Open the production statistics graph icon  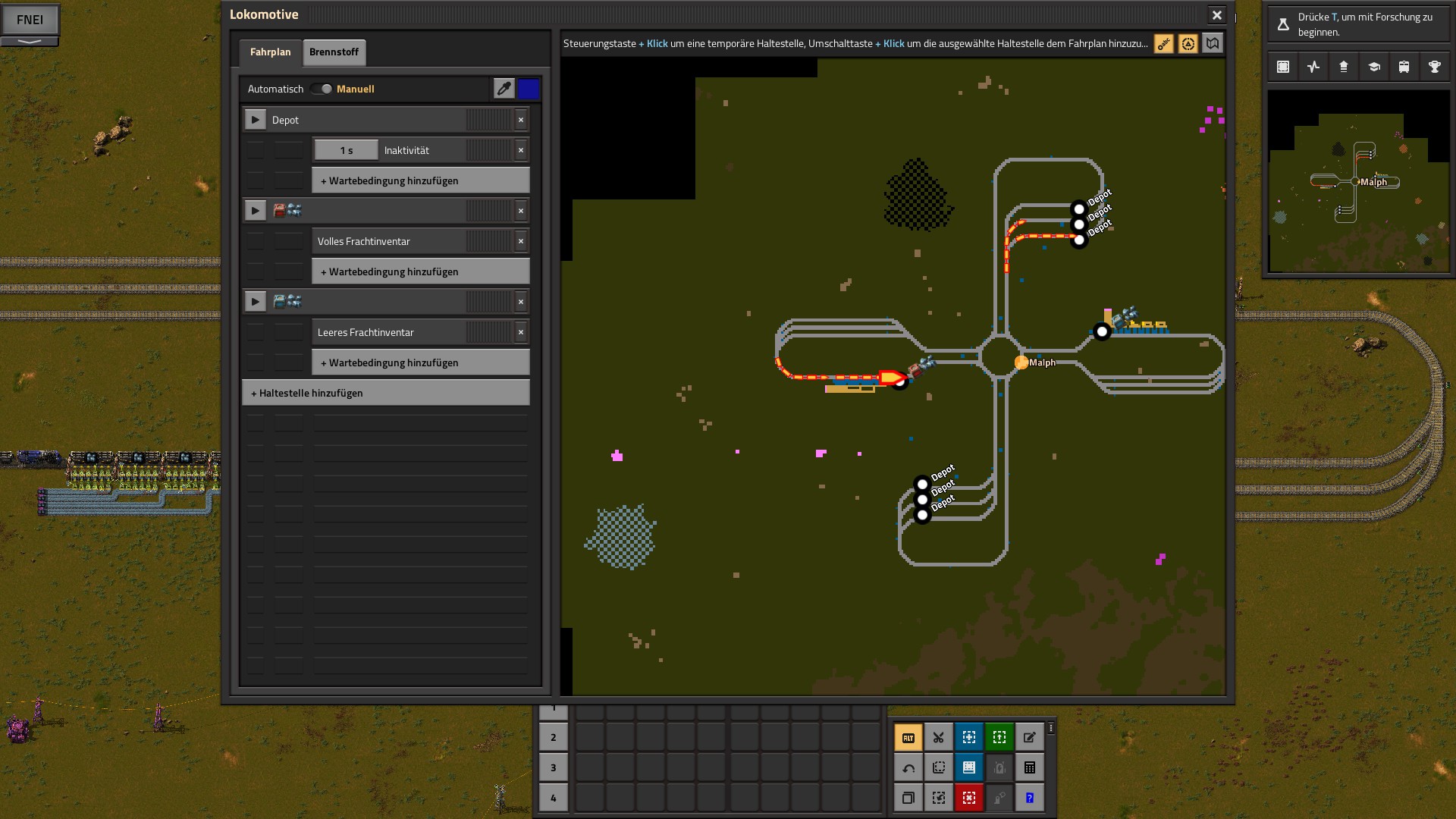click(1313, 67)
